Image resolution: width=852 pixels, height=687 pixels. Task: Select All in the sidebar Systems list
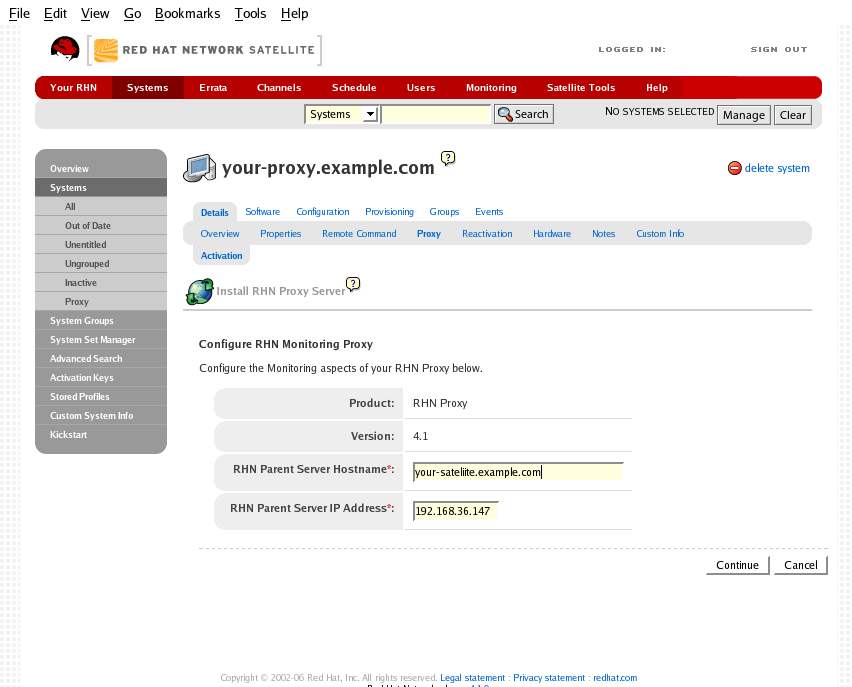[x=101, y=207]
